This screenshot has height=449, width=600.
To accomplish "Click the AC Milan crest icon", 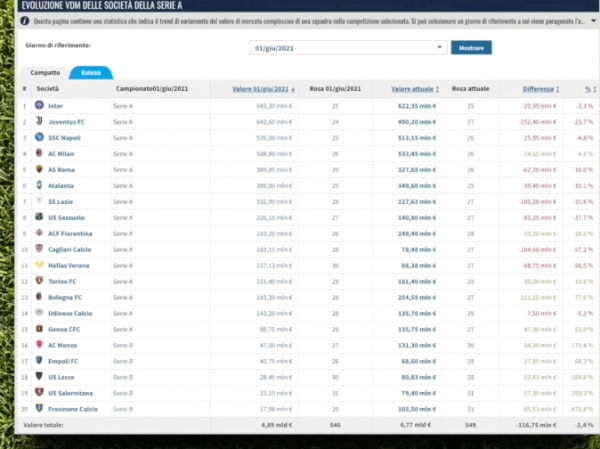I will coord(39,153).
